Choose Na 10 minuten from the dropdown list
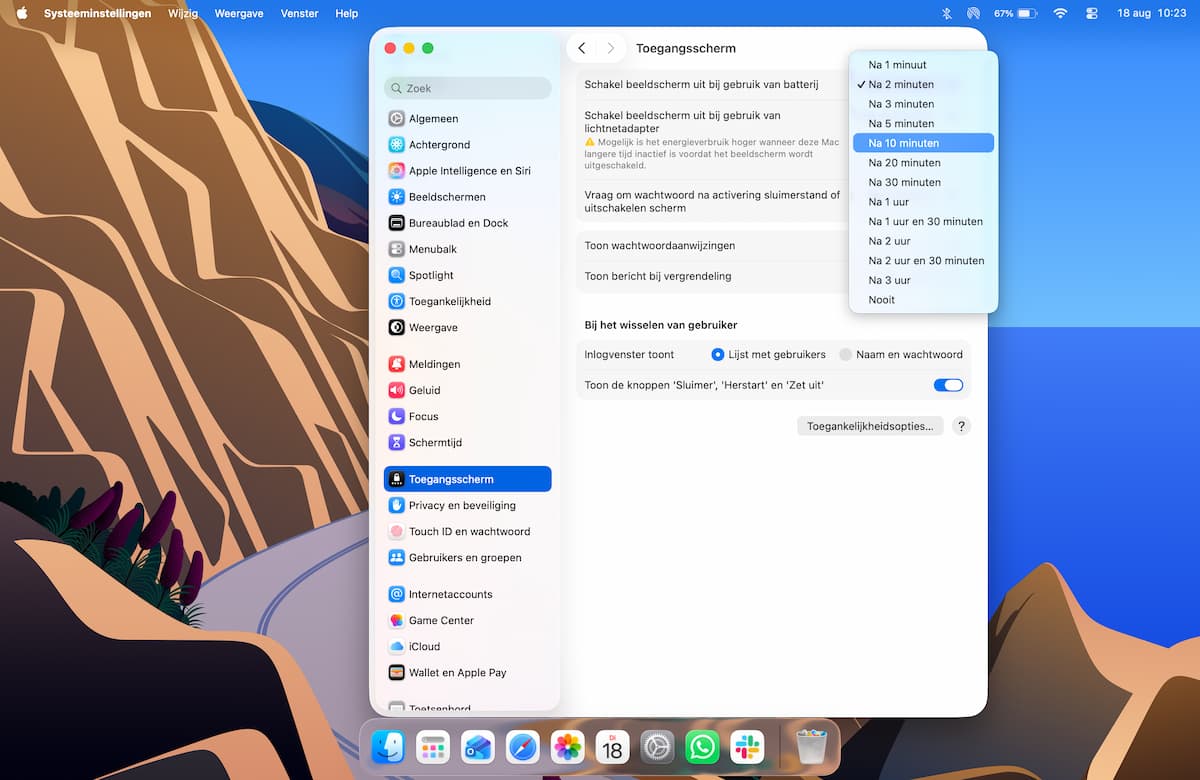The height and width of the screenshot is (780, 1200). coord(923,143)
